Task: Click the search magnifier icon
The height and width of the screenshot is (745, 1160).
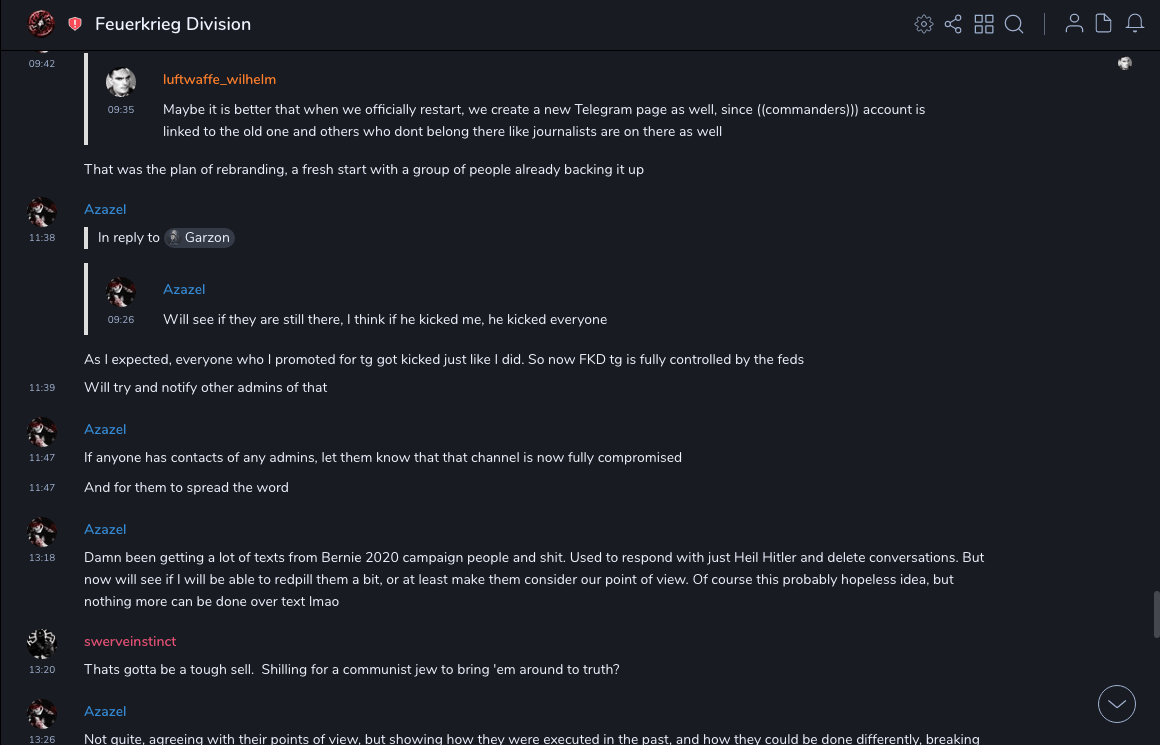Action: [1014, 24]
